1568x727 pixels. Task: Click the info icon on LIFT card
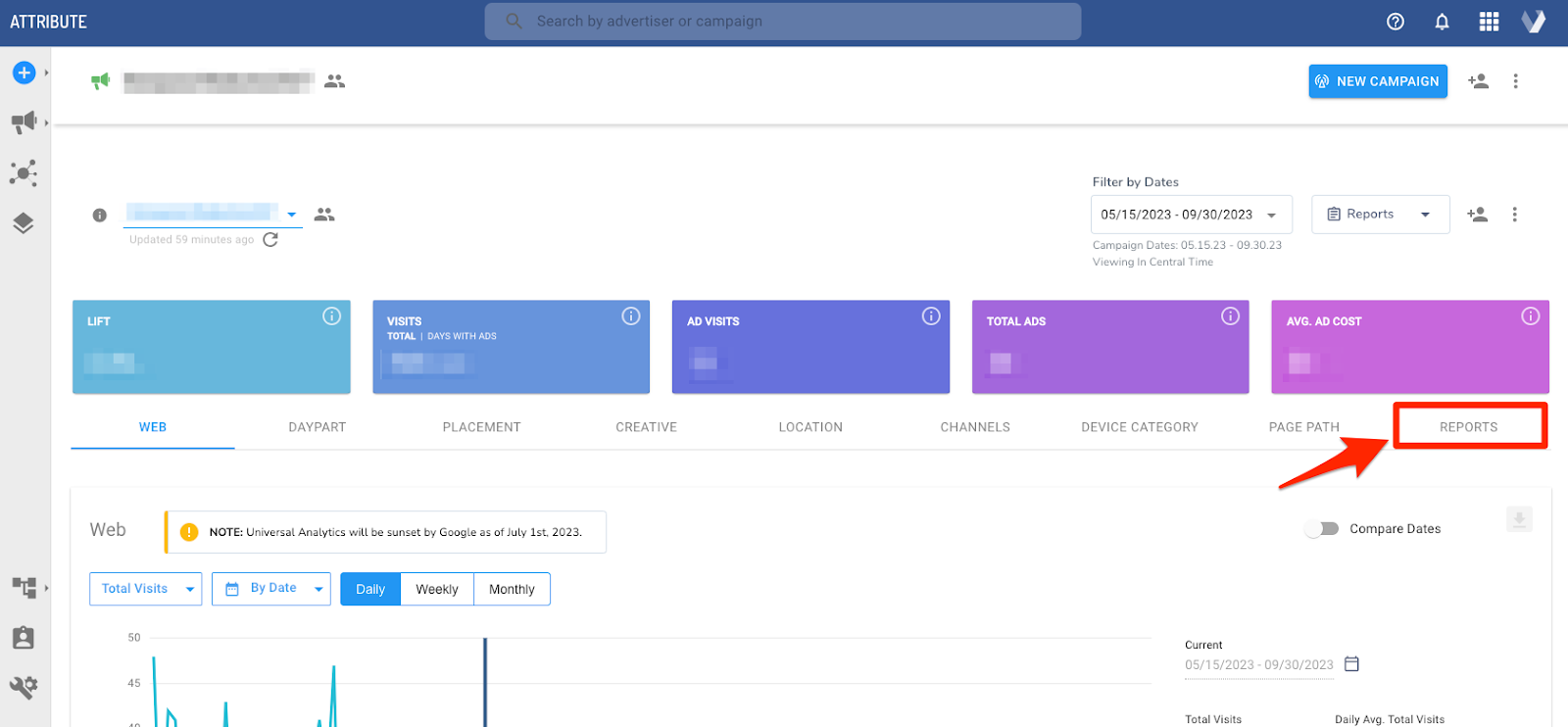(x=332, y=315)
